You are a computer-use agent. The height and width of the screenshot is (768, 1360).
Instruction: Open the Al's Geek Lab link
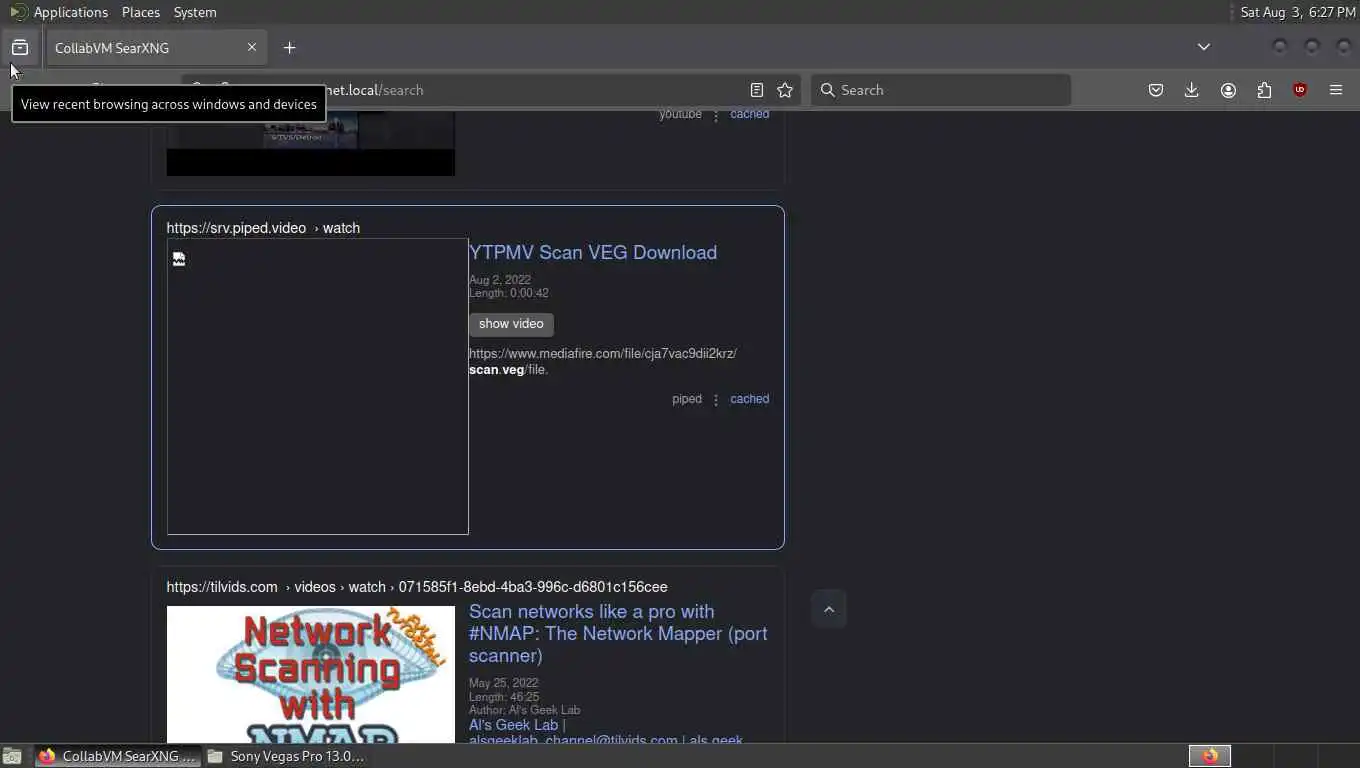point(513,725)
